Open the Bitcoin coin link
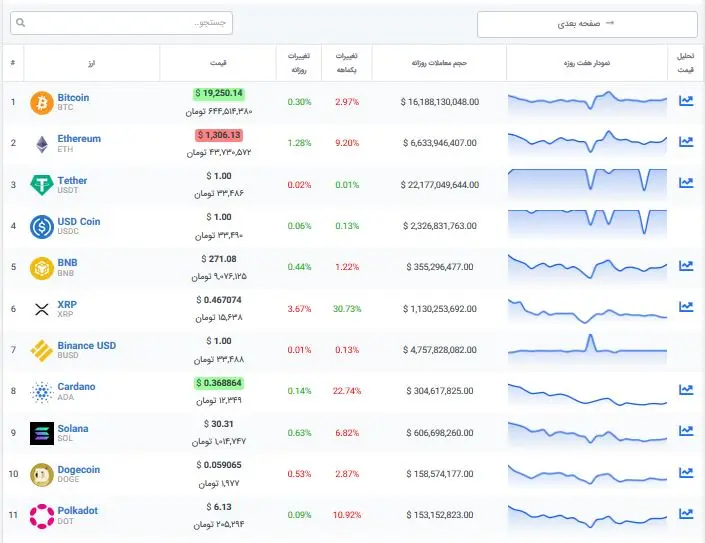 pos(73,98)
